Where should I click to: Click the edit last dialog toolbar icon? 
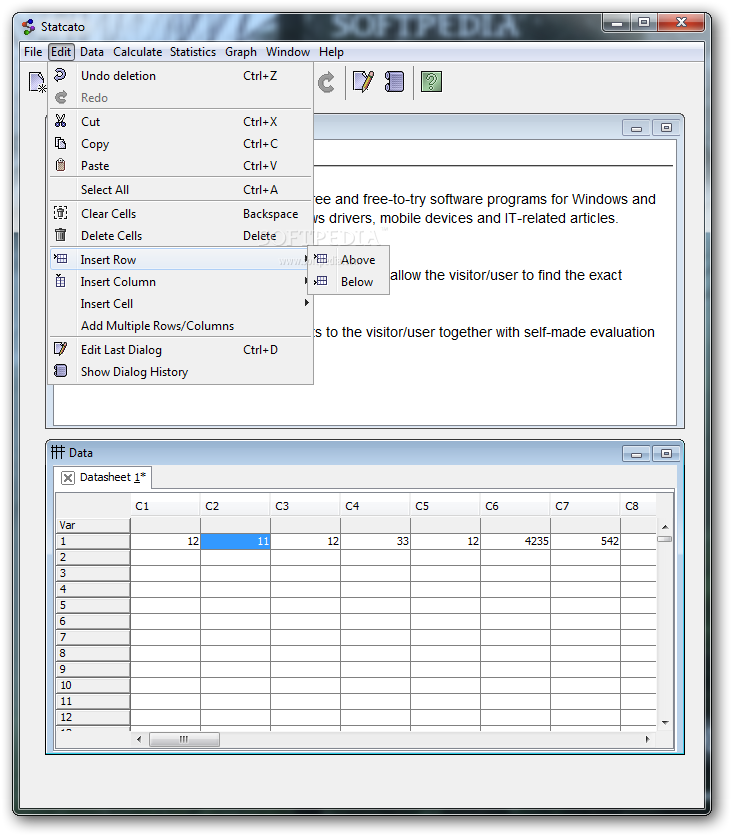pos(363,82)
